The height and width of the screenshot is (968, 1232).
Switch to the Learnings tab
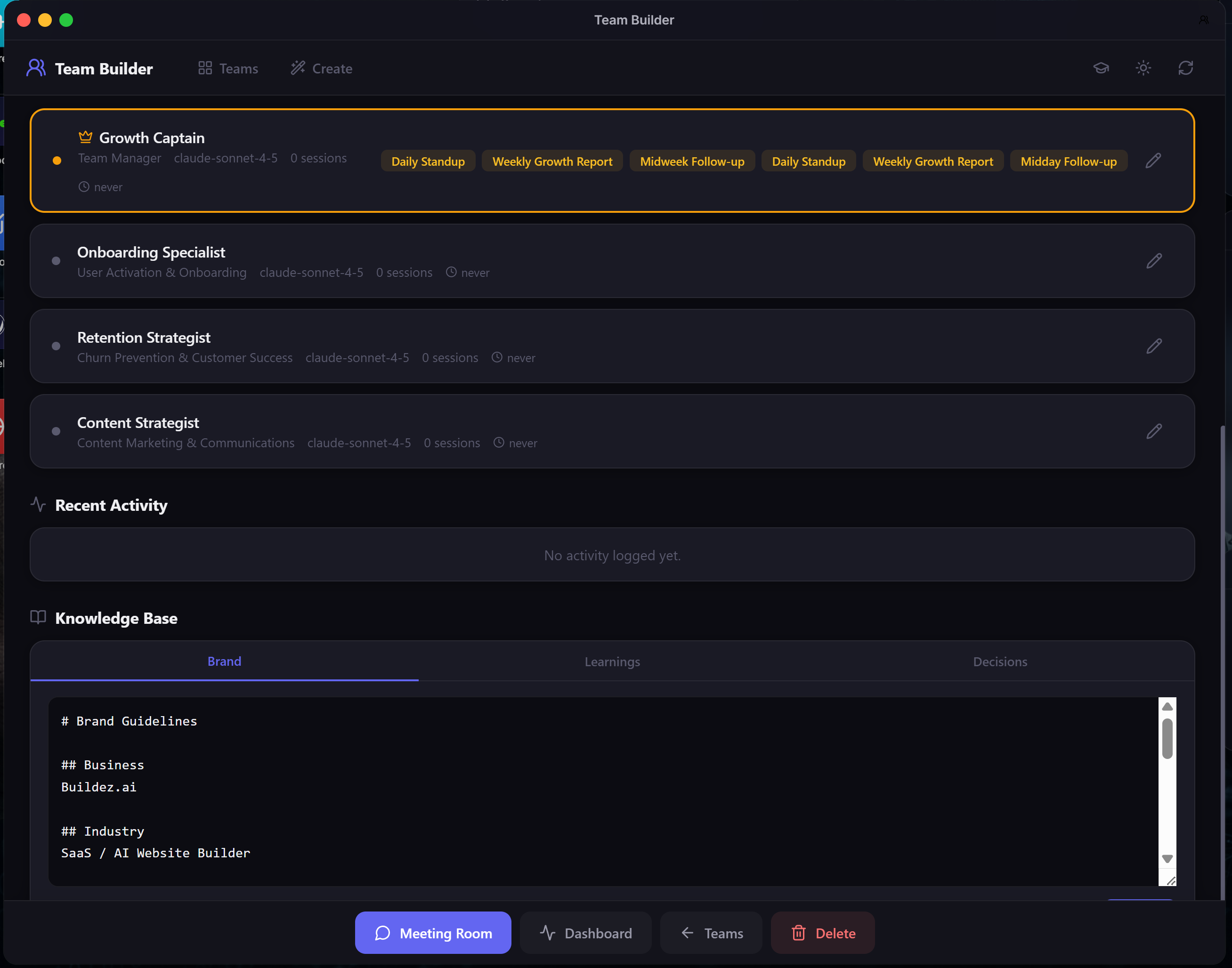(612, 661)
